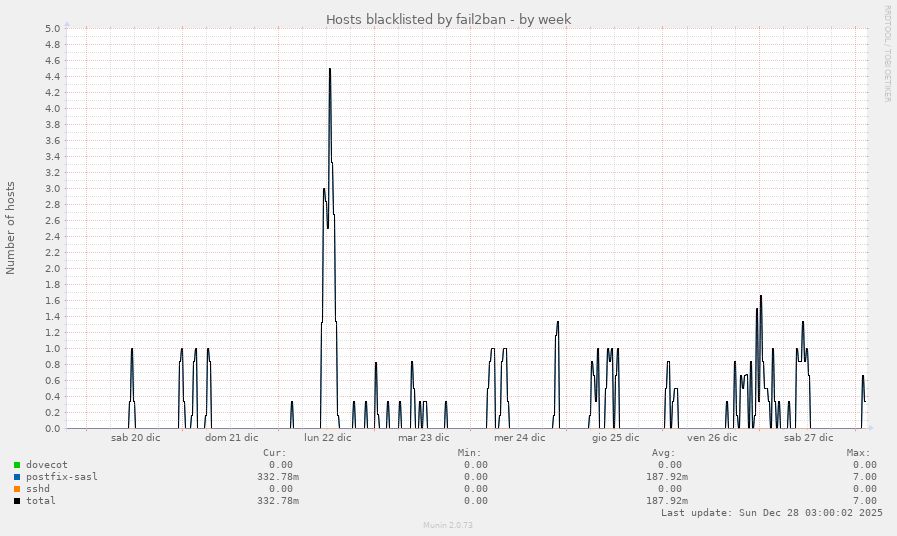This screenshot has width=897, height=536.
Task: Click the Munin 2.0.73 version text
Action: [448, 524]
